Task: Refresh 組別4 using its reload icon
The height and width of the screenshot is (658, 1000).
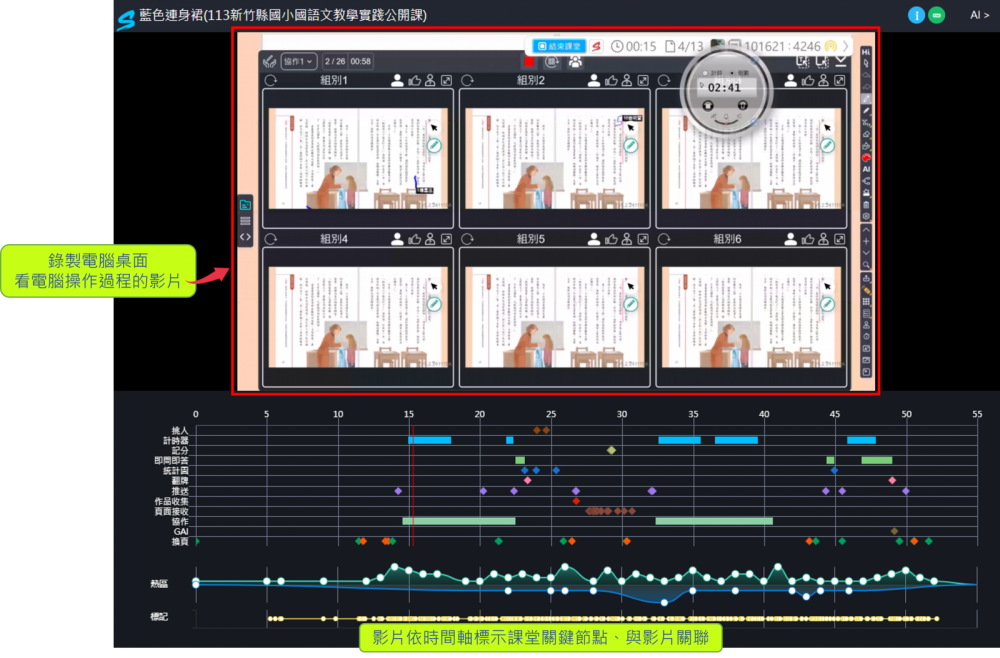Action: click(270, 239)
